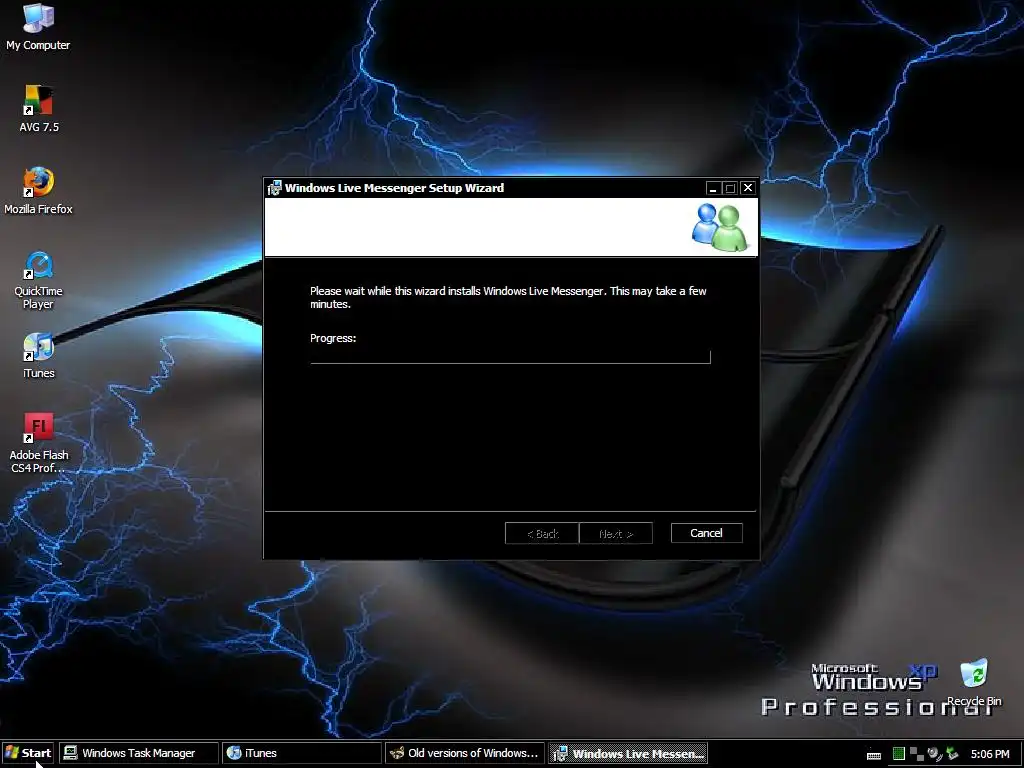Switch to iTunes taskbar button

click(301, 753)
